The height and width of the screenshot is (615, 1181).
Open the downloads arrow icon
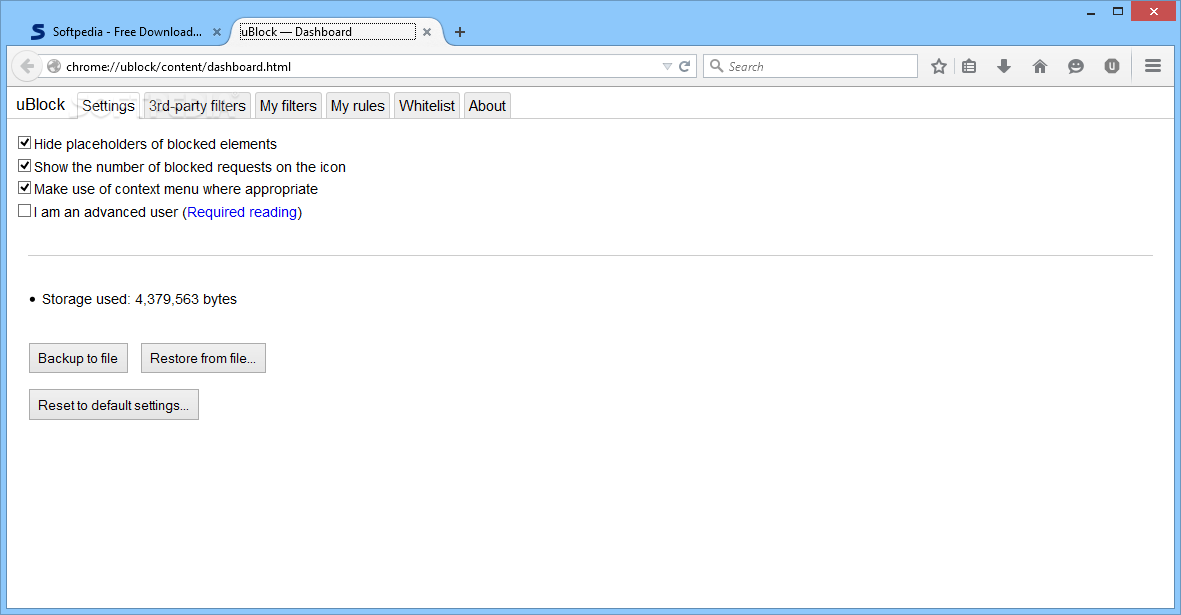point(1004,66)
